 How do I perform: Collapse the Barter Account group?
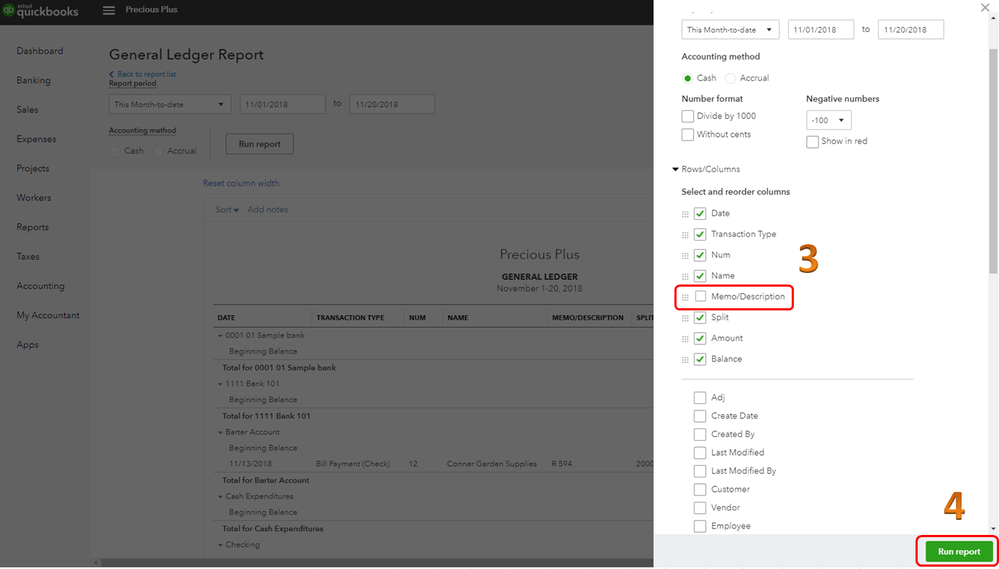220,432
